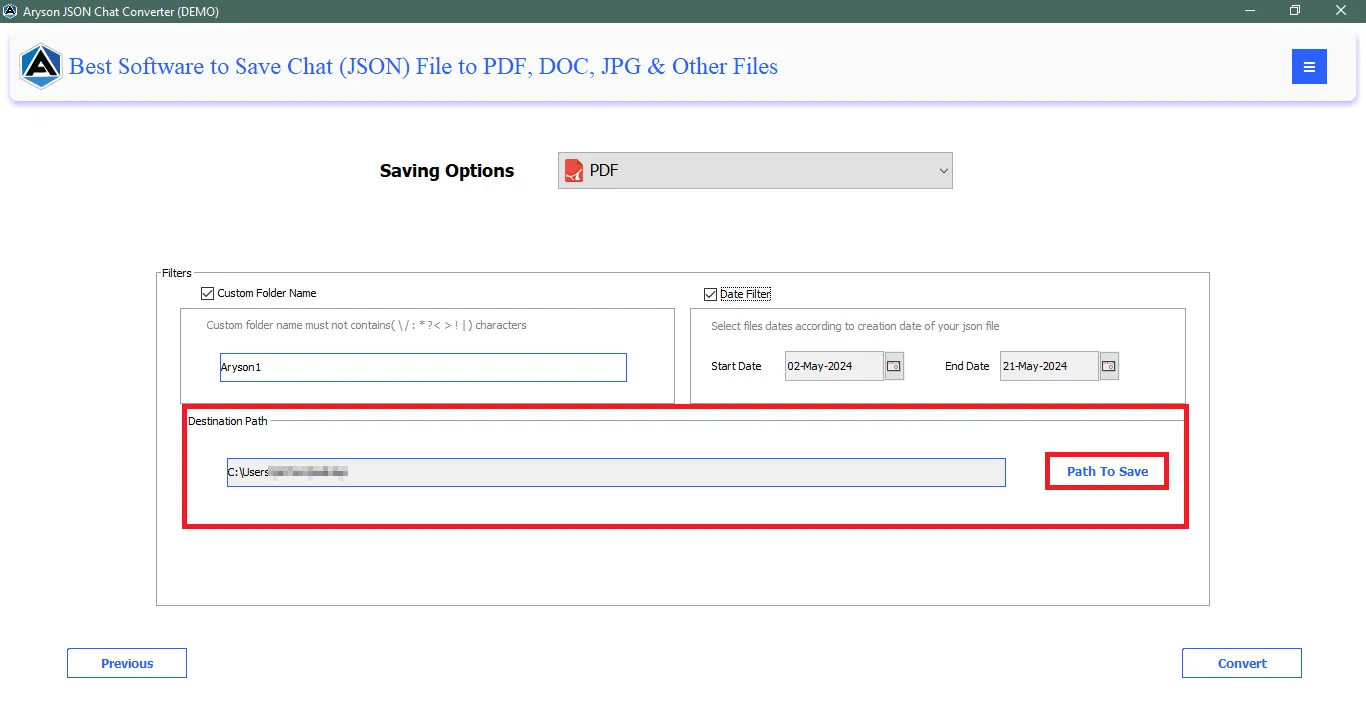Disable the Date Filter checkbox

pyautogui.click(x=711, y=294)
